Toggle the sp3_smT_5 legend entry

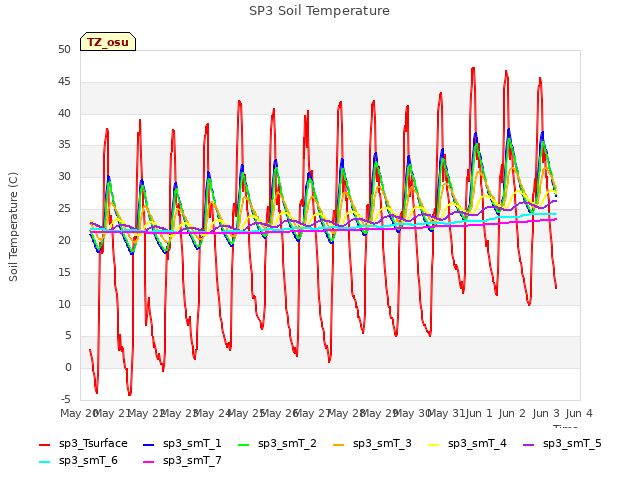(x=562, y=444)
